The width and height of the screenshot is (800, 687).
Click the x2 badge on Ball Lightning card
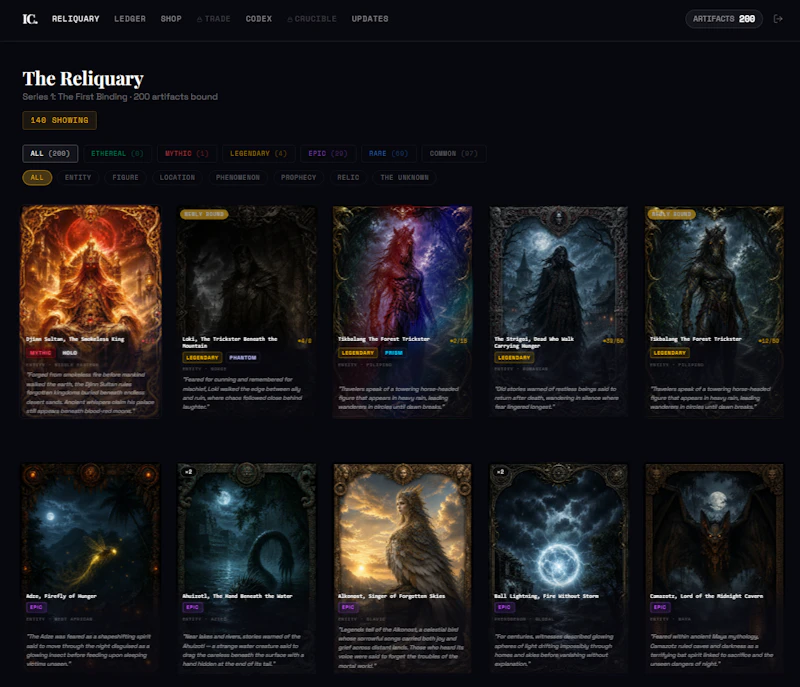501,472
